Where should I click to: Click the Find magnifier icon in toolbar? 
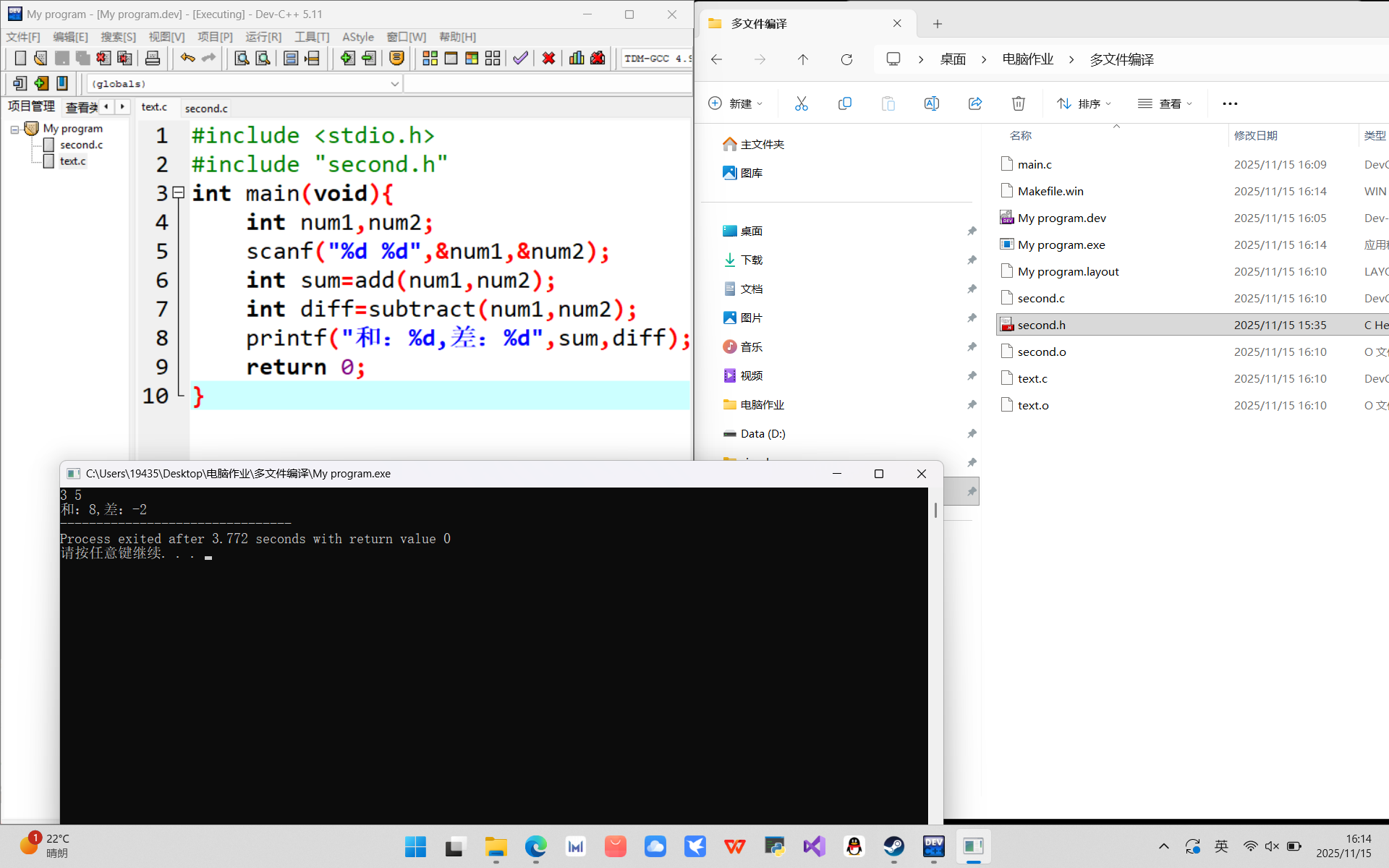tap(242, 59)
